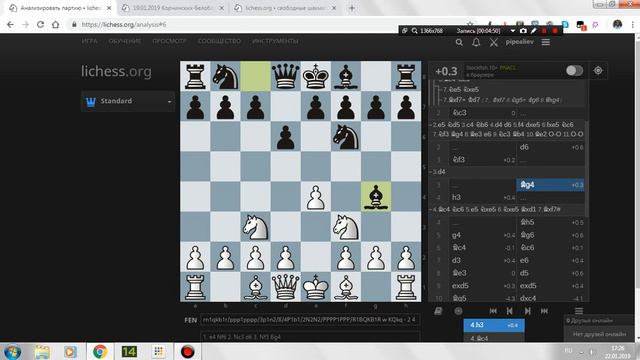Click the recorder screenshot camera icon
Viewport: 640px width, 360px height.
click(x=523, y=31)
